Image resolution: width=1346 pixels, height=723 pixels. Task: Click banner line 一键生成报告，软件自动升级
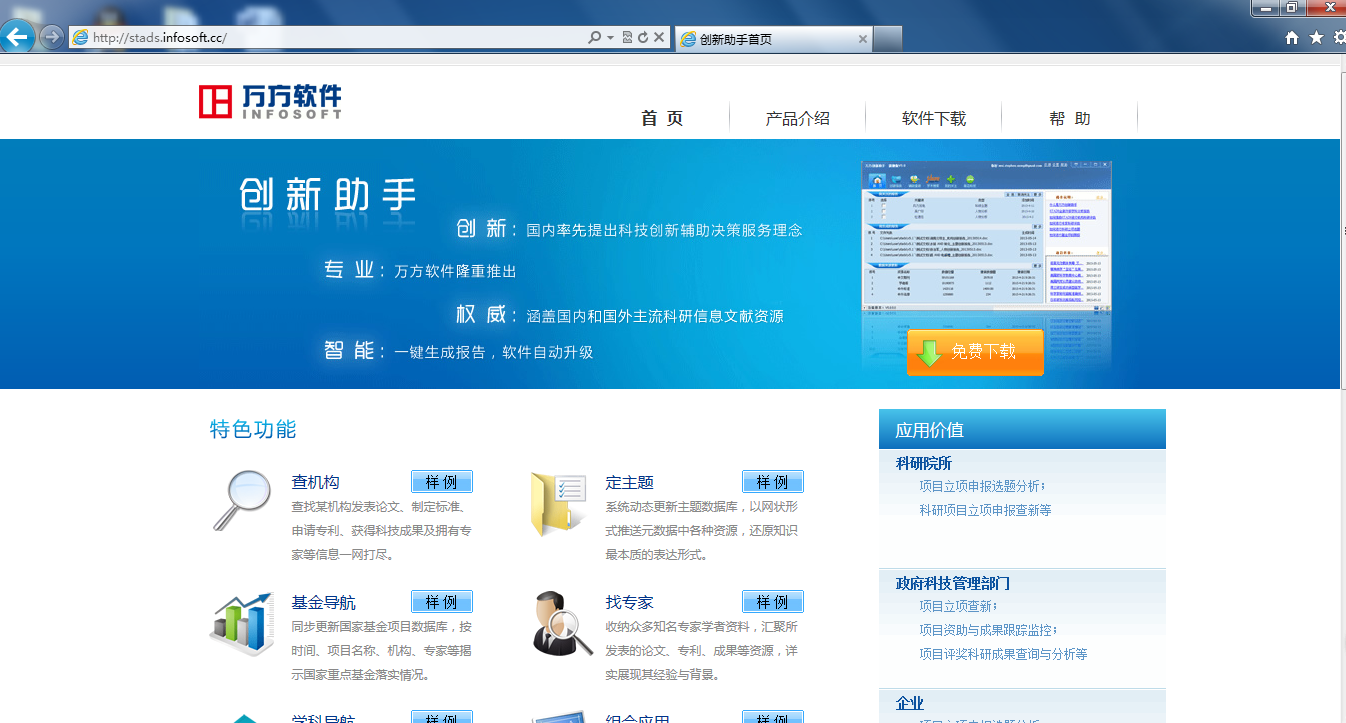494,352
